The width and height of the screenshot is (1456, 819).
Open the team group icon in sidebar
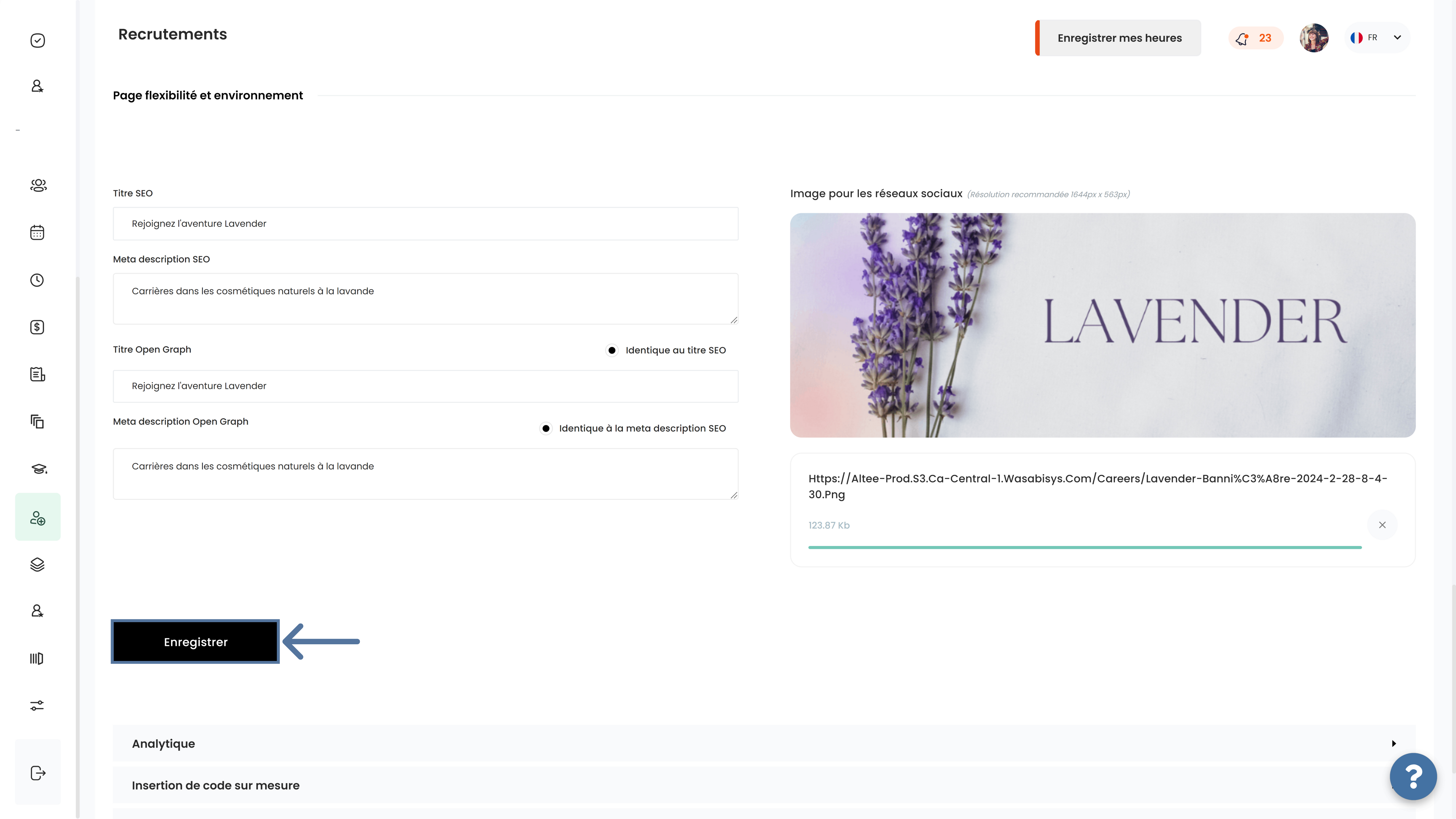point(38,185)
